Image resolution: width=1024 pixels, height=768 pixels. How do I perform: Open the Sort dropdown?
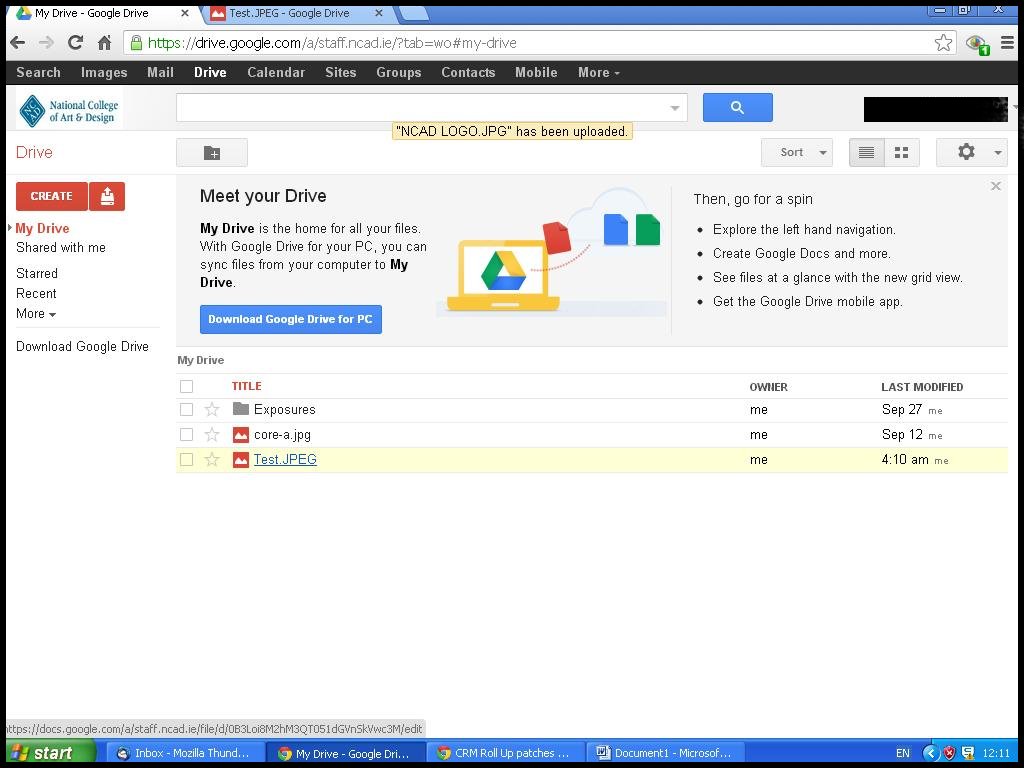pyautogui.click(x=797, y=153)
